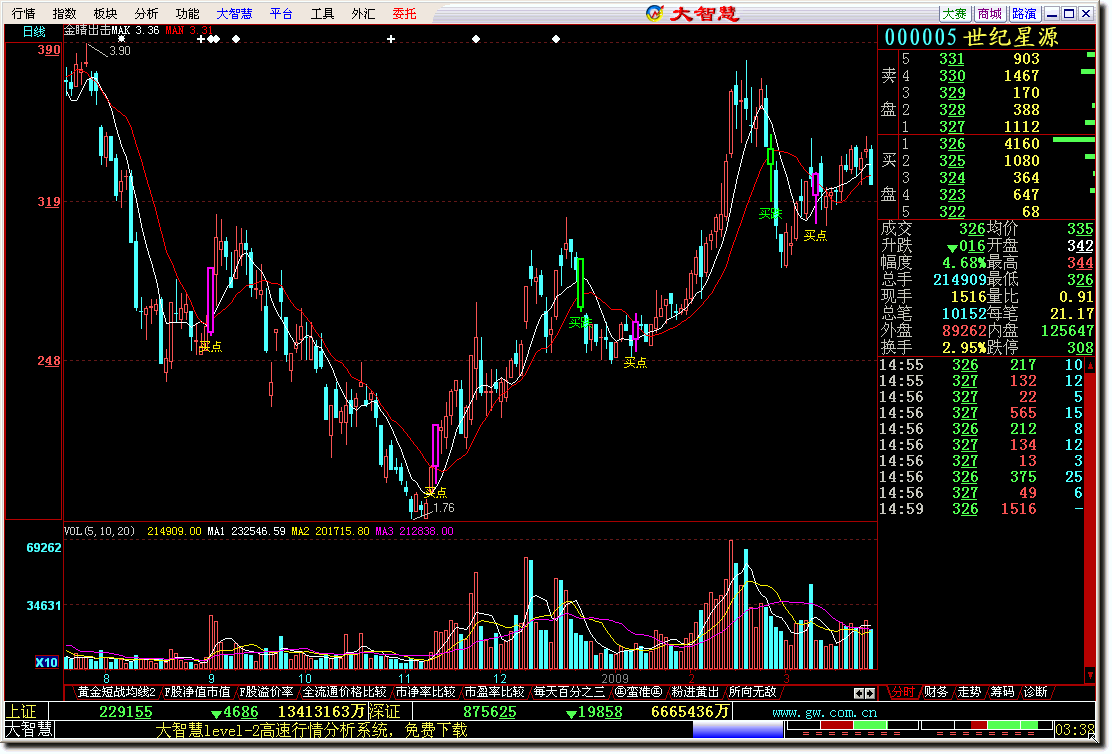Click the 买点 signal near September
1112x754 pixels.
click(x=211, y=346)
